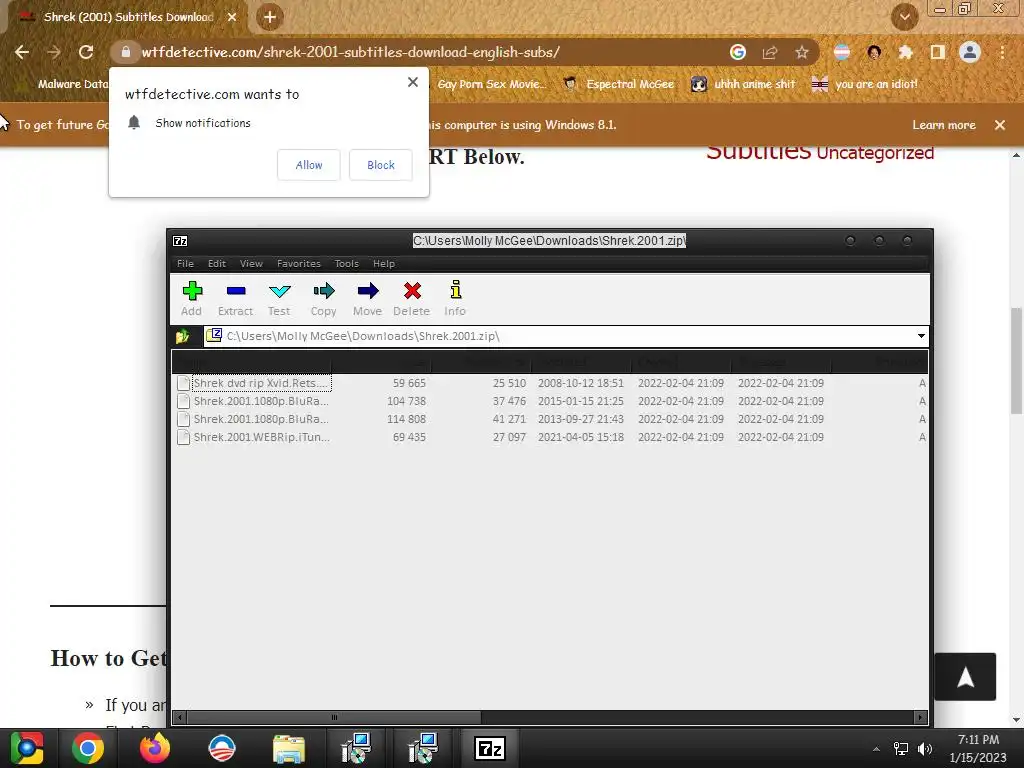Open the File menu in 7-Zip
Image resolution: width=1024 pixels, height=768 pixels.
click(185, 264)
